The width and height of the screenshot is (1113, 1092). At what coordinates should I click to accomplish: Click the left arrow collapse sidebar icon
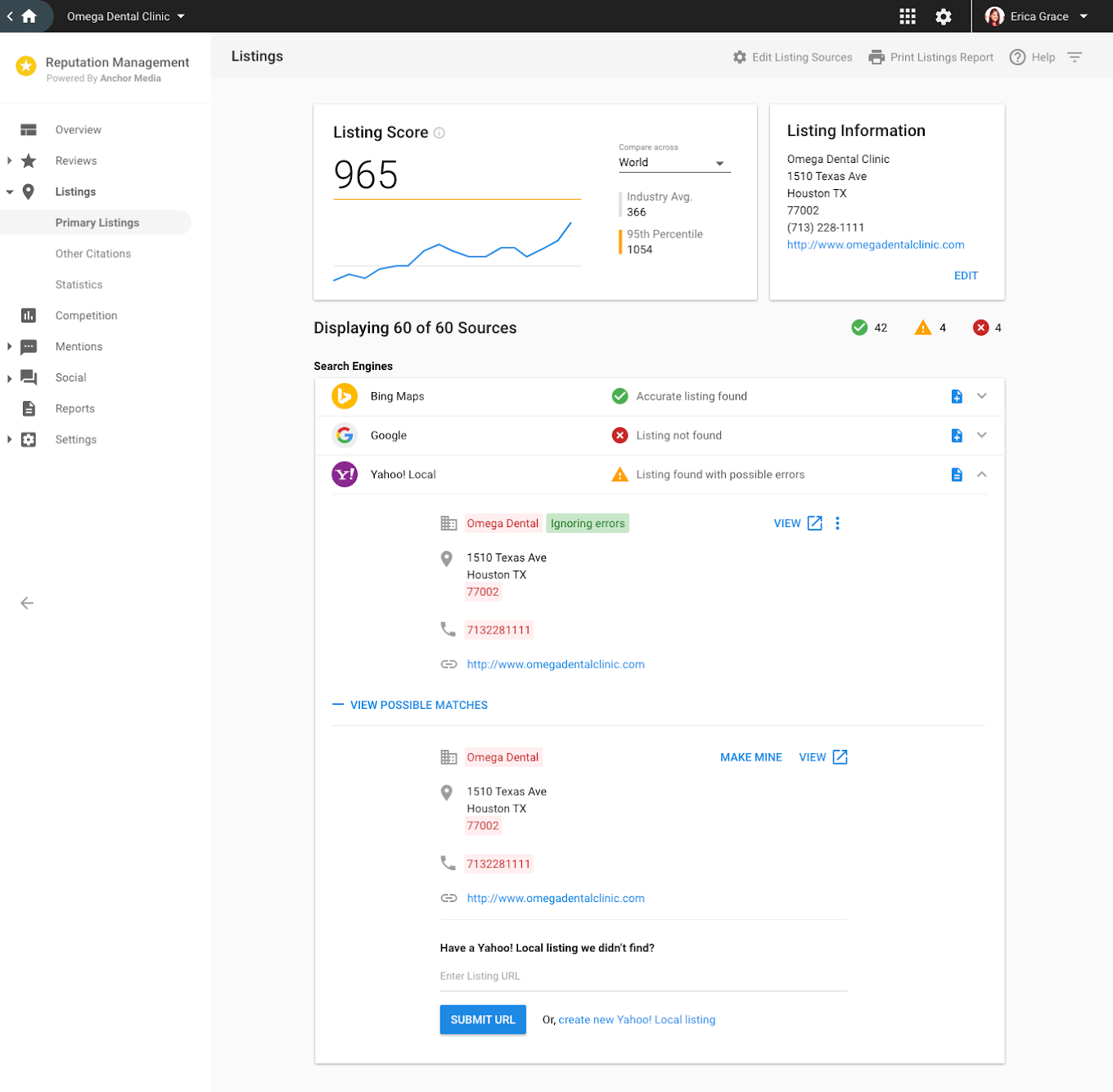27,603
